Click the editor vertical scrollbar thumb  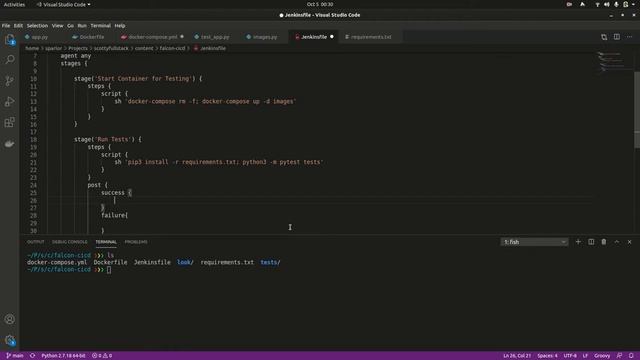click(637, 110)
